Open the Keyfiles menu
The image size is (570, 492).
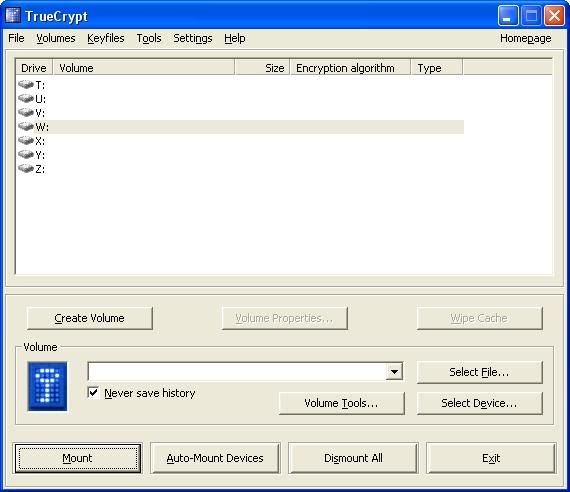coord(106,38)
